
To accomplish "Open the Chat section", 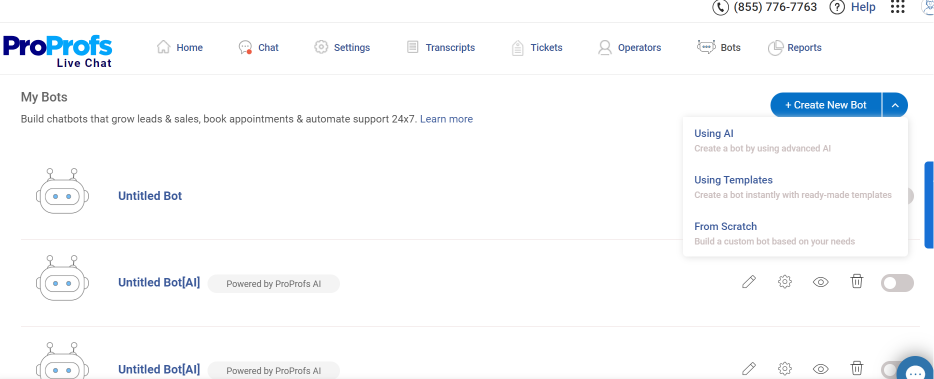I will [x=258, y=48].
